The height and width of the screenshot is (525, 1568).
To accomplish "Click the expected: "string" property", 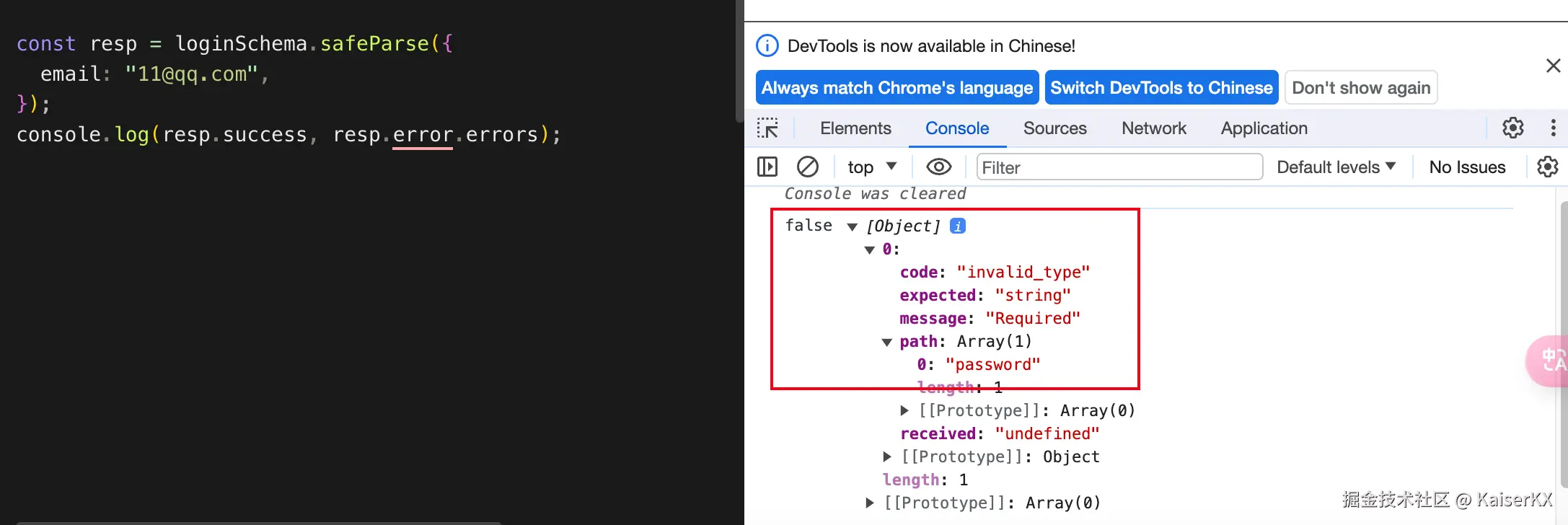I will point(985,295).
